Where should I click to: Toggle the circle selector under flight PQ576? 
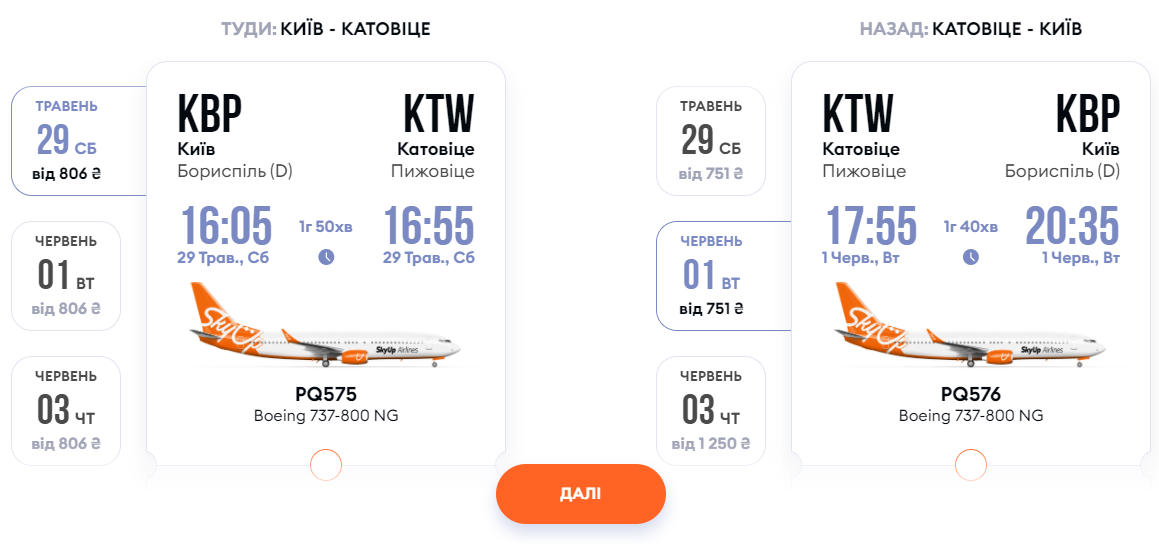[971, 465]
